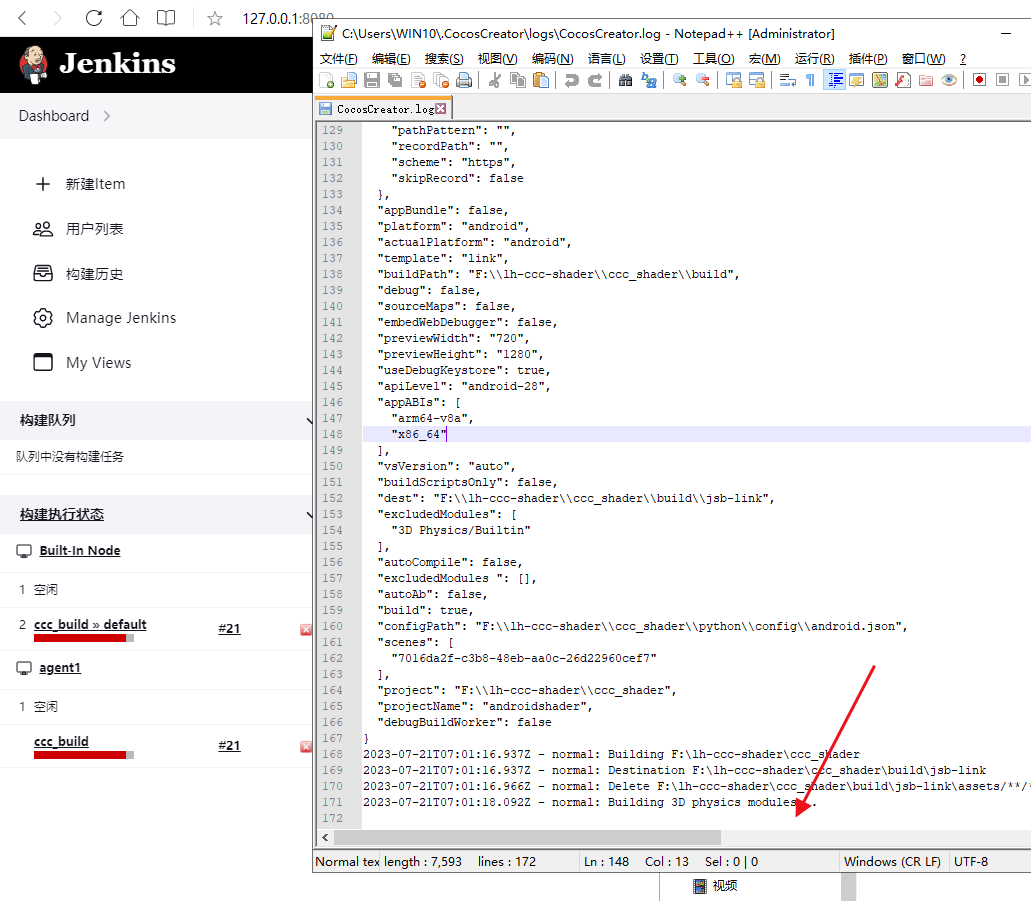Click the Open file folder icon
1031x901 pixels.
point(349,80)
